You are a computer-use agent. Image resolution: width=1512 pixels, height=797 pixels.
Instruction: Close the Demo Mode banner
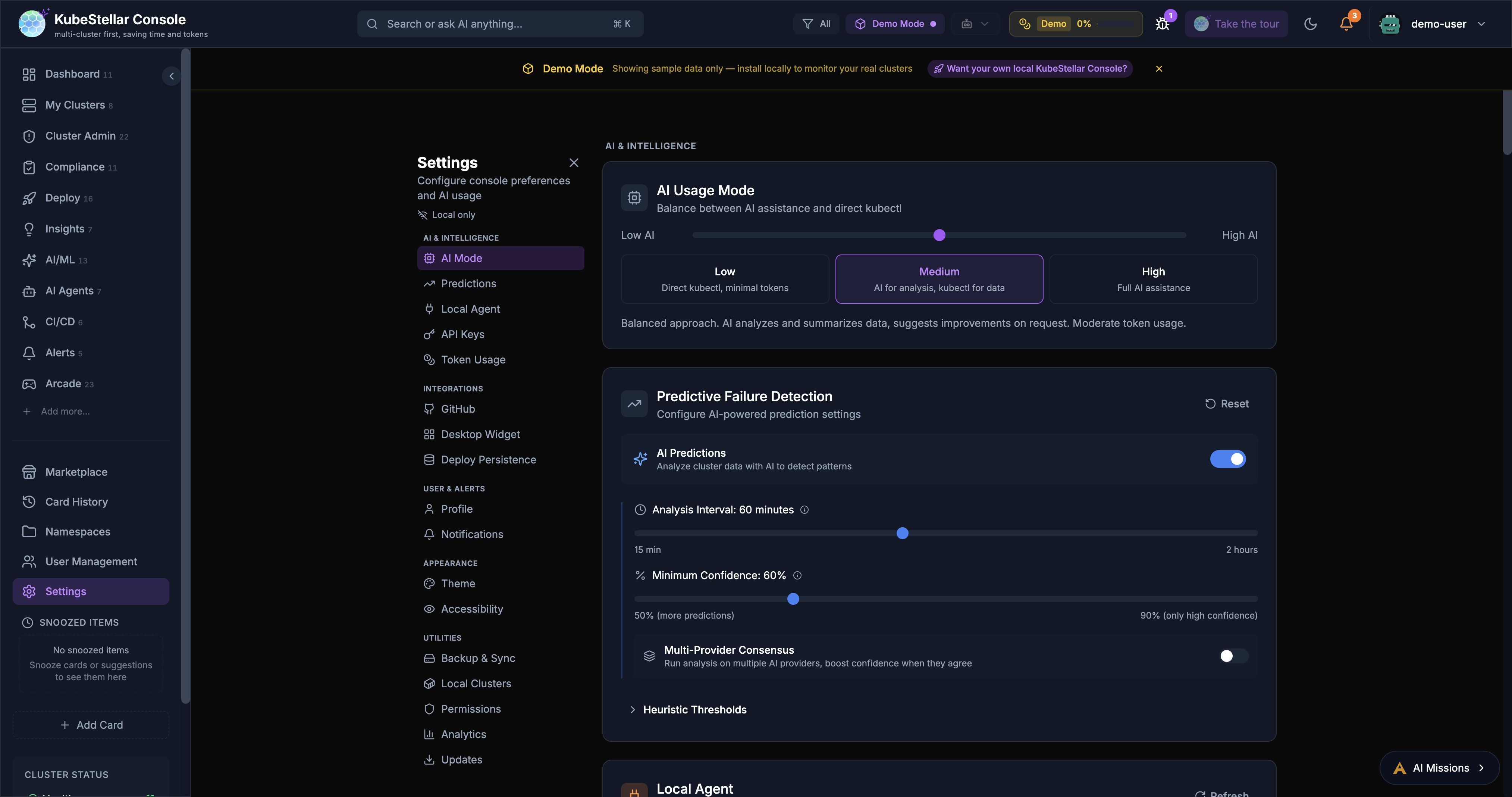1159,69
